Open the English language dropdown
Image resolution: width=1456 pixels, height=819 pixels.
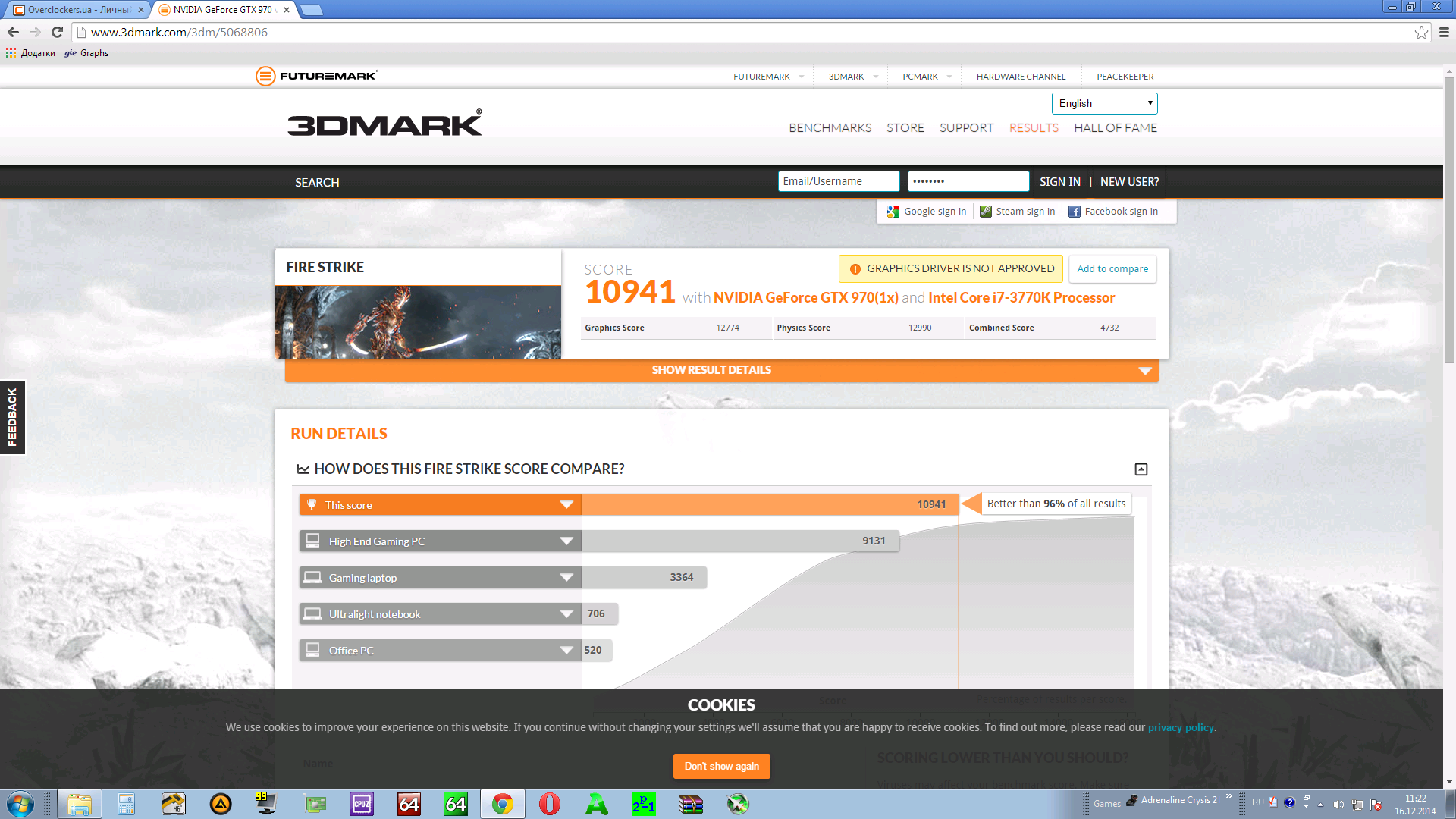[1104, 103]
